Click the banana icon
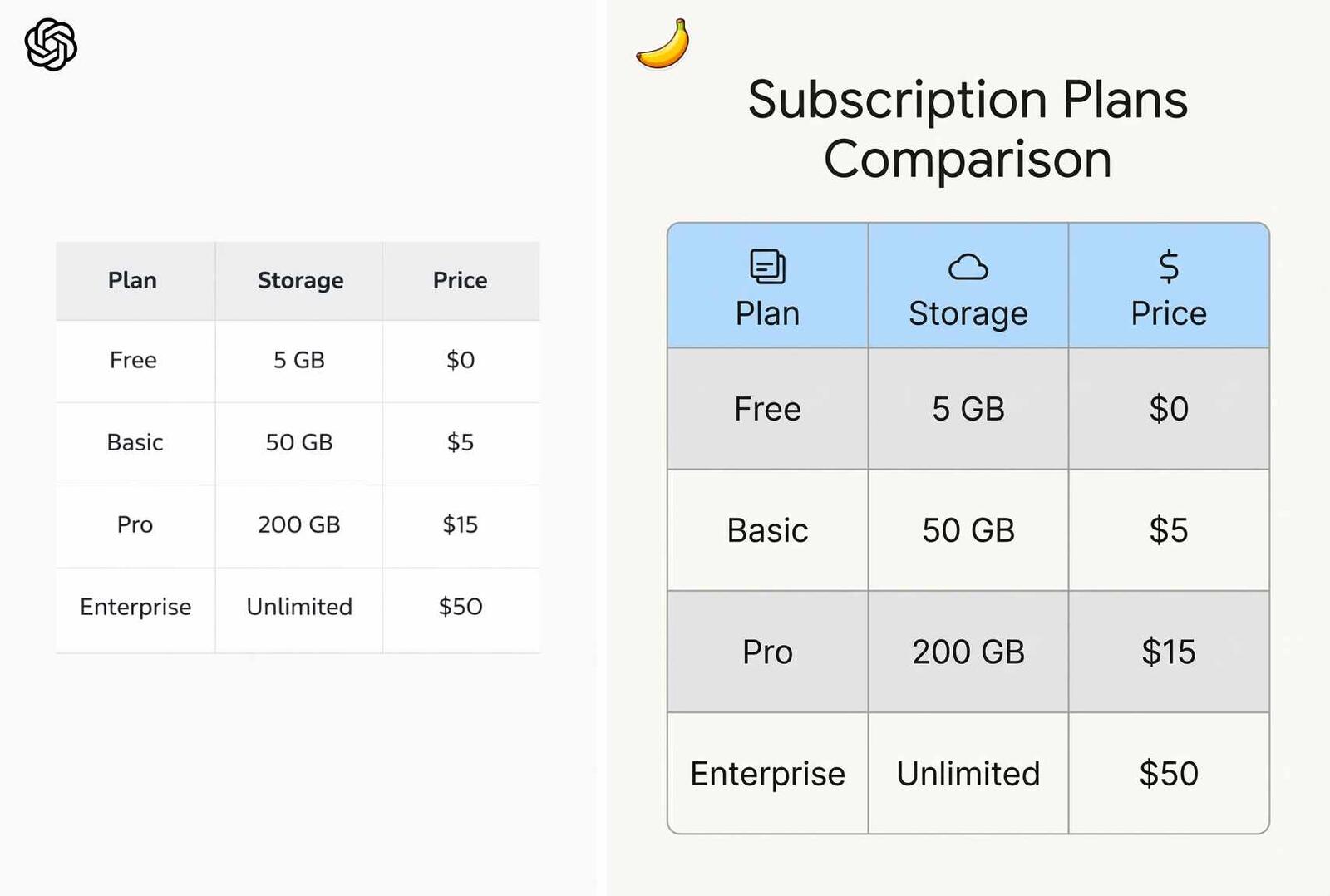1330x896 pixels. [x=663, y=45]
